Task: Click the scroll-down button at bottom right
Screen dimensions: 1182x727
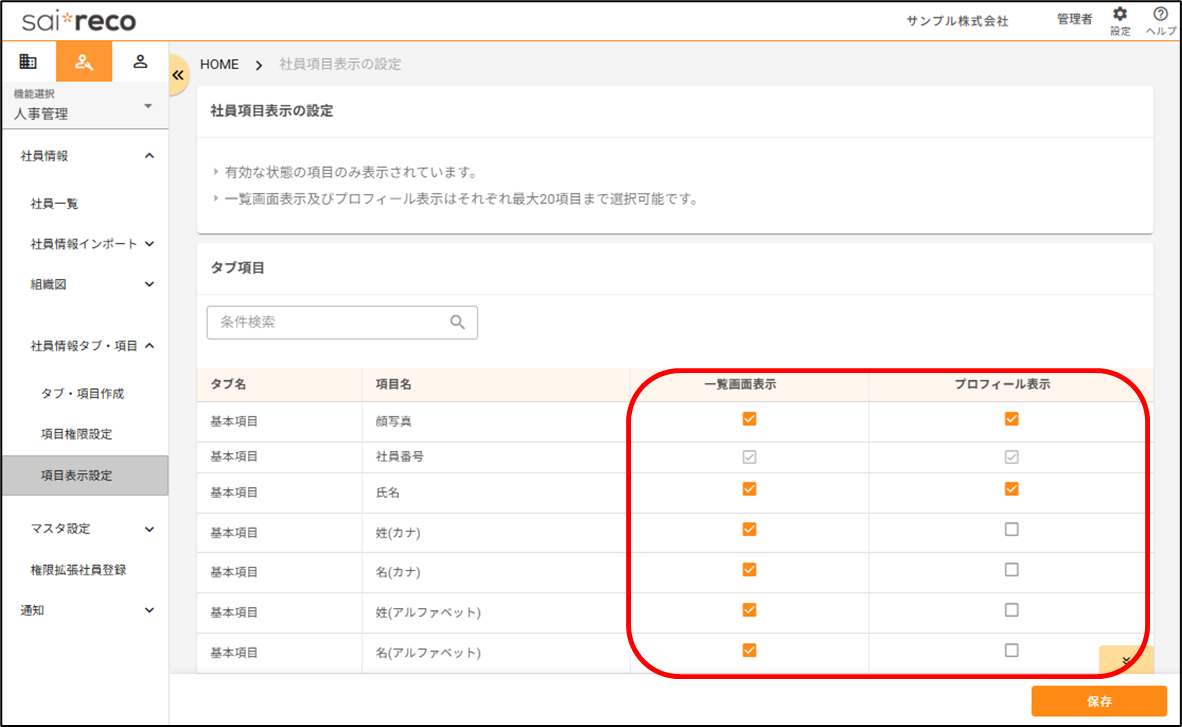Action: [1126, 660]
